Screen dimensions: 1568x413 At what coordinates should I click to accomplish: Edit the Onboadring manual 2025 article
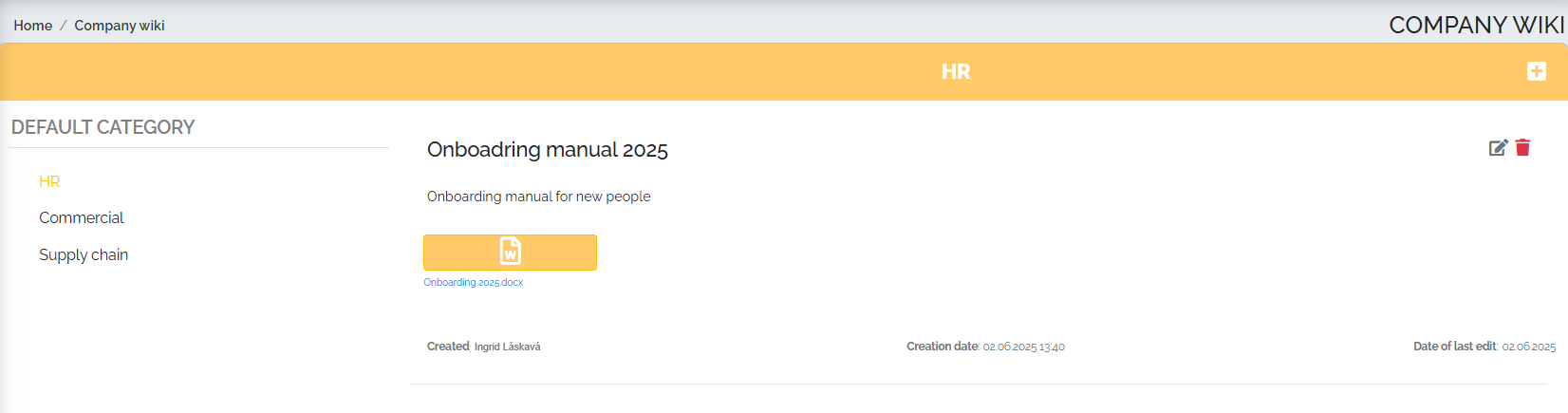tap(1498, 147)
